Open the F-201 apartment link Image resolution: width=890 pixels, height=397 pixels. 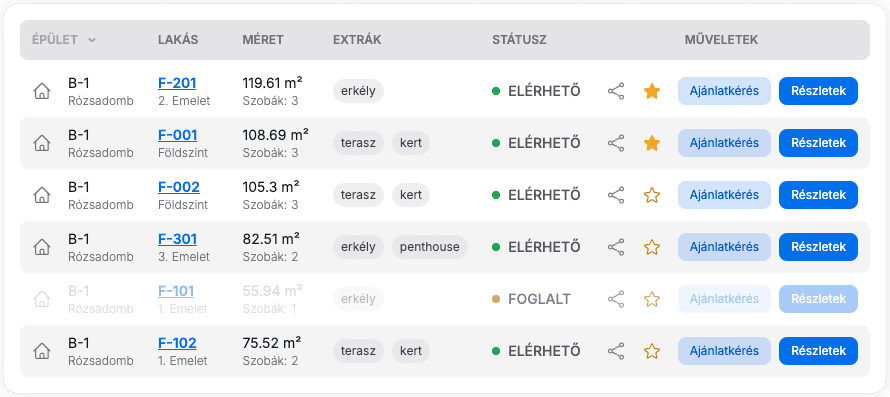[177, 83]
